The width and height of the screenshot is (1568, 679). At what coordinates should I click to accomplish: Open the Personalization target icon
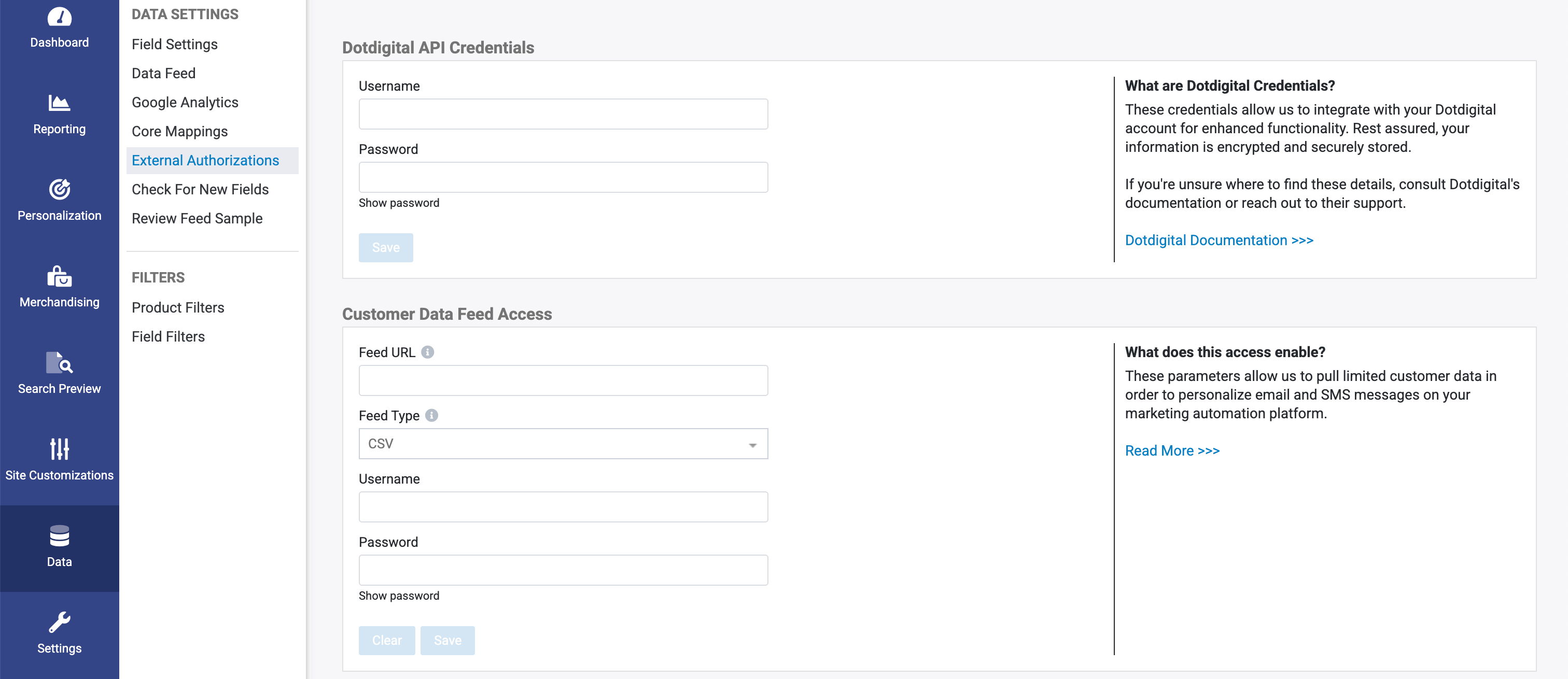tap(59, 189)
